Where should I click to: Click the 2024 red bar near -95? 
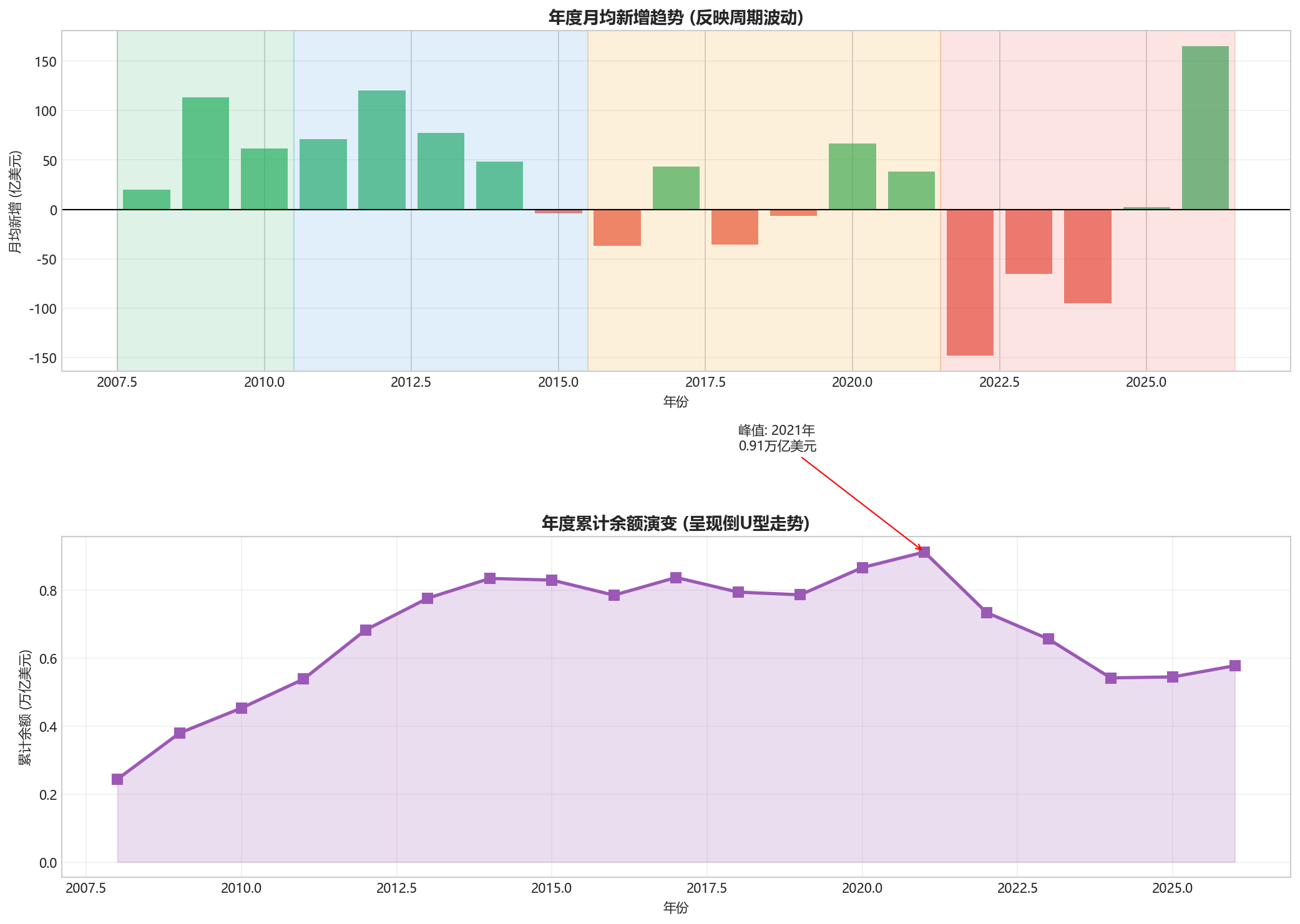1087,256
